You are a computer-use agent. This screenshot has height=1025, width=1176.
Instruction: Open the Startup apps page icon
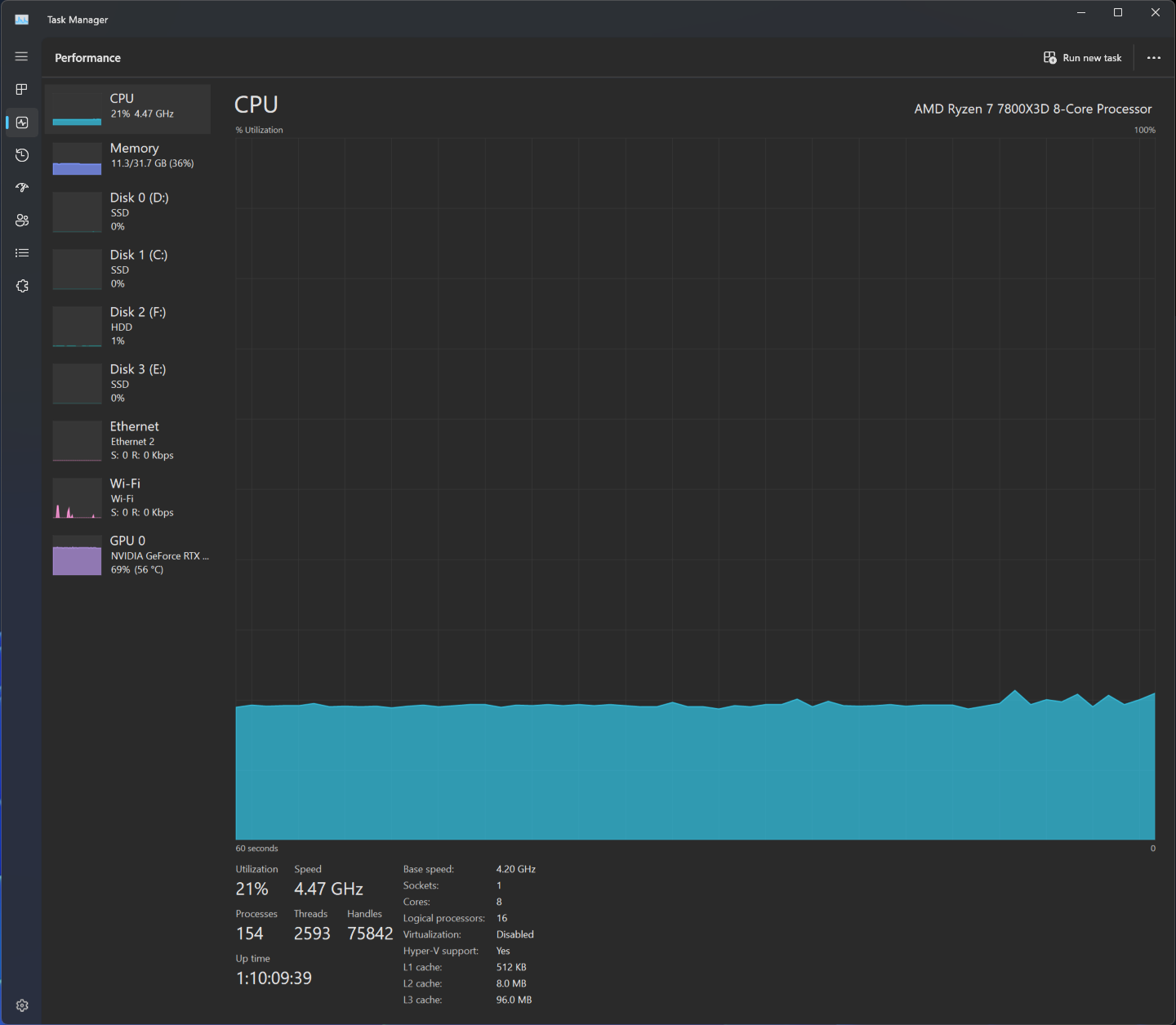22,188
